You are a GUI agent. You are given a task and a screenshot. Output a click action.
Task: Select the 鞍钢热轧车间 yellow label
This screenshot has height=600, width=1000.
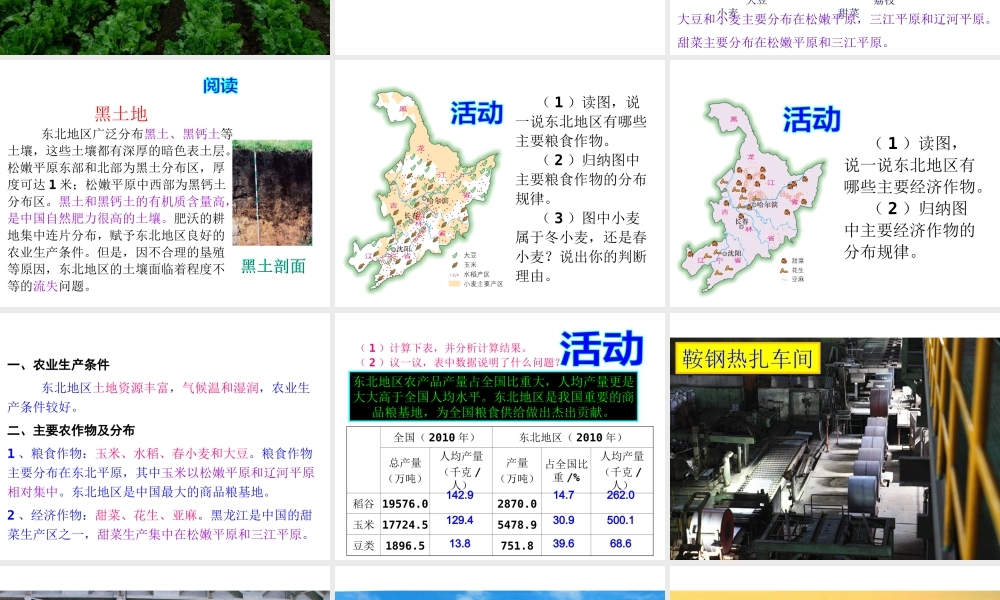pyautogui.click(x=747, y=358)
